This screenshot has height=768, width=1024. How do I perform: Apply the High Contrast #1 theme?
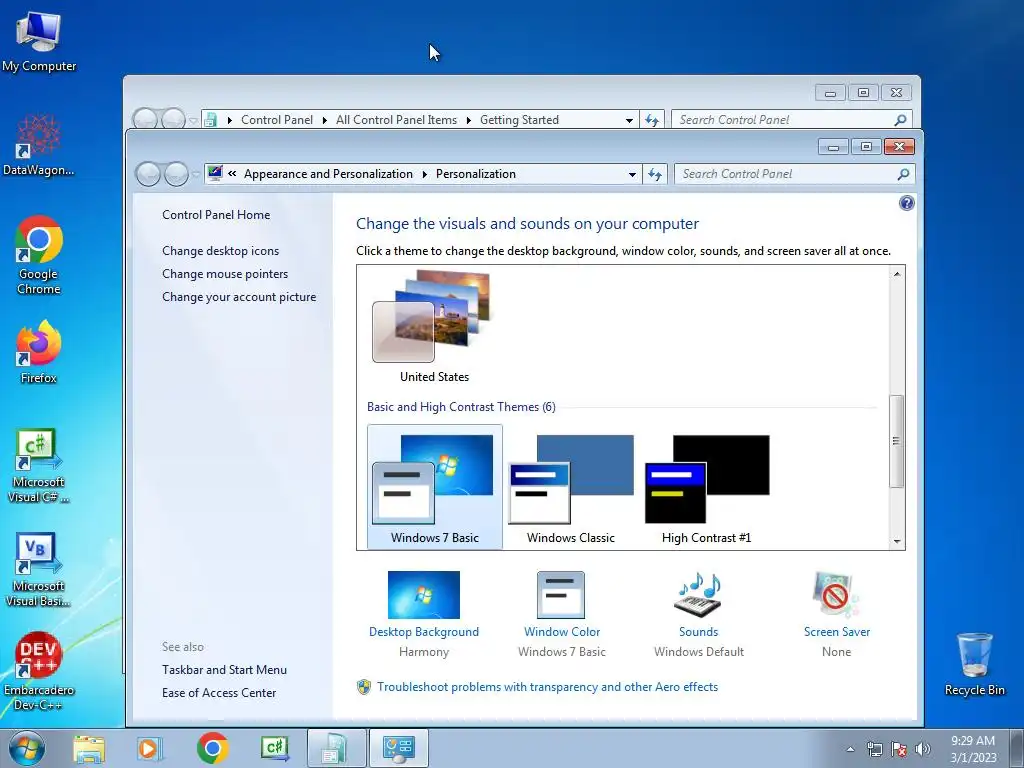pyautogui.click(x=707, y=487)
